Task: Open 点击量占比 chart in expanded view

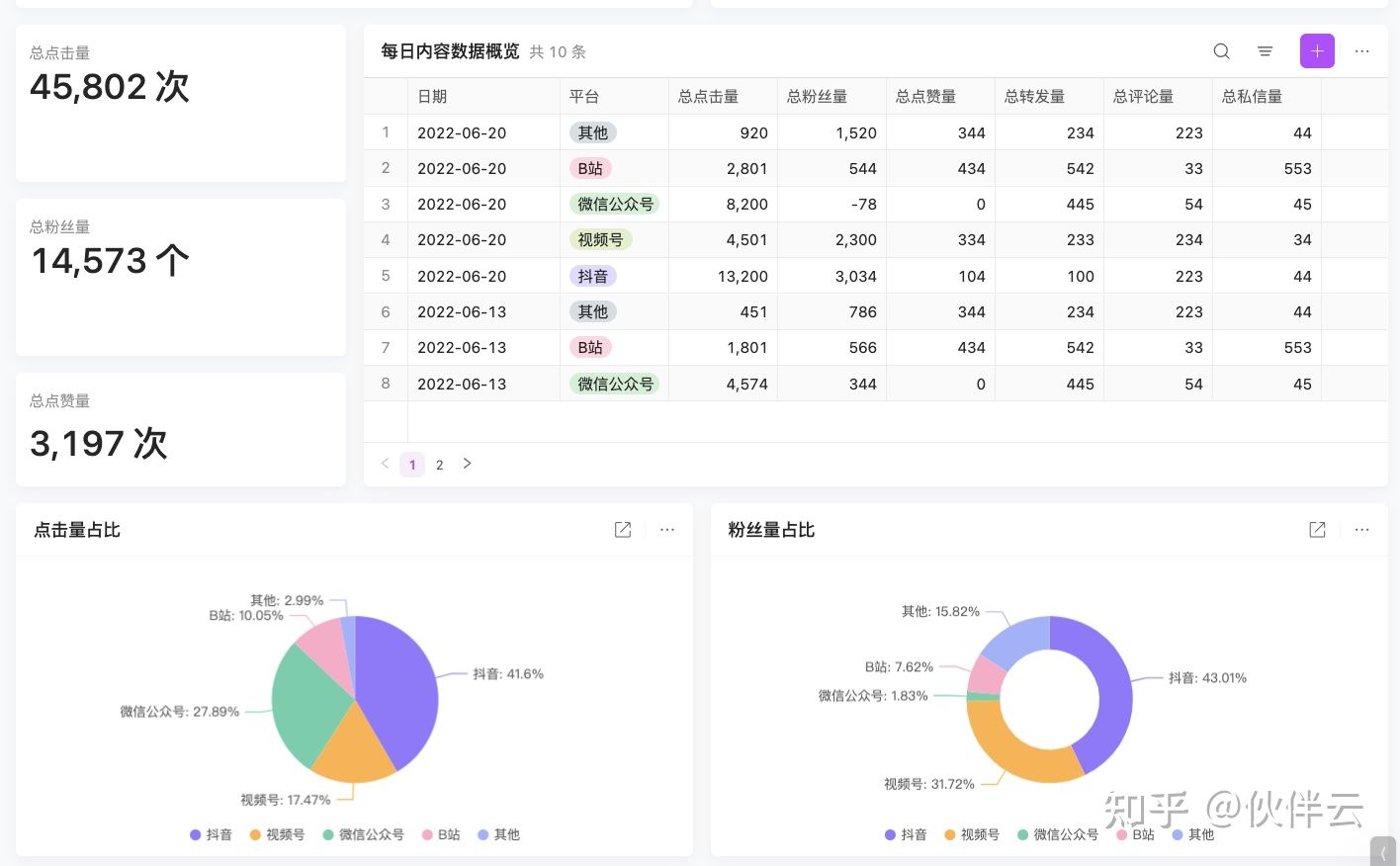Action: coord(623,530)
